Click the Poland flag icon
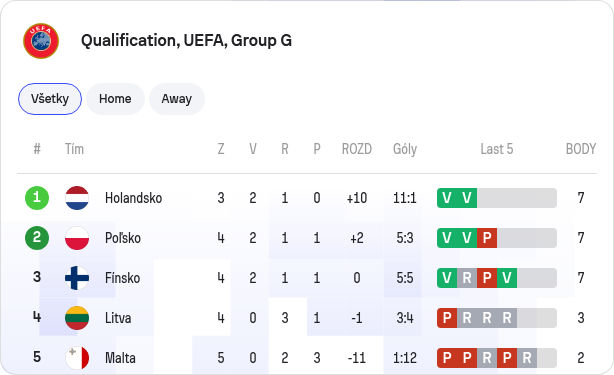Screen dimensions: 614x375 77,238
